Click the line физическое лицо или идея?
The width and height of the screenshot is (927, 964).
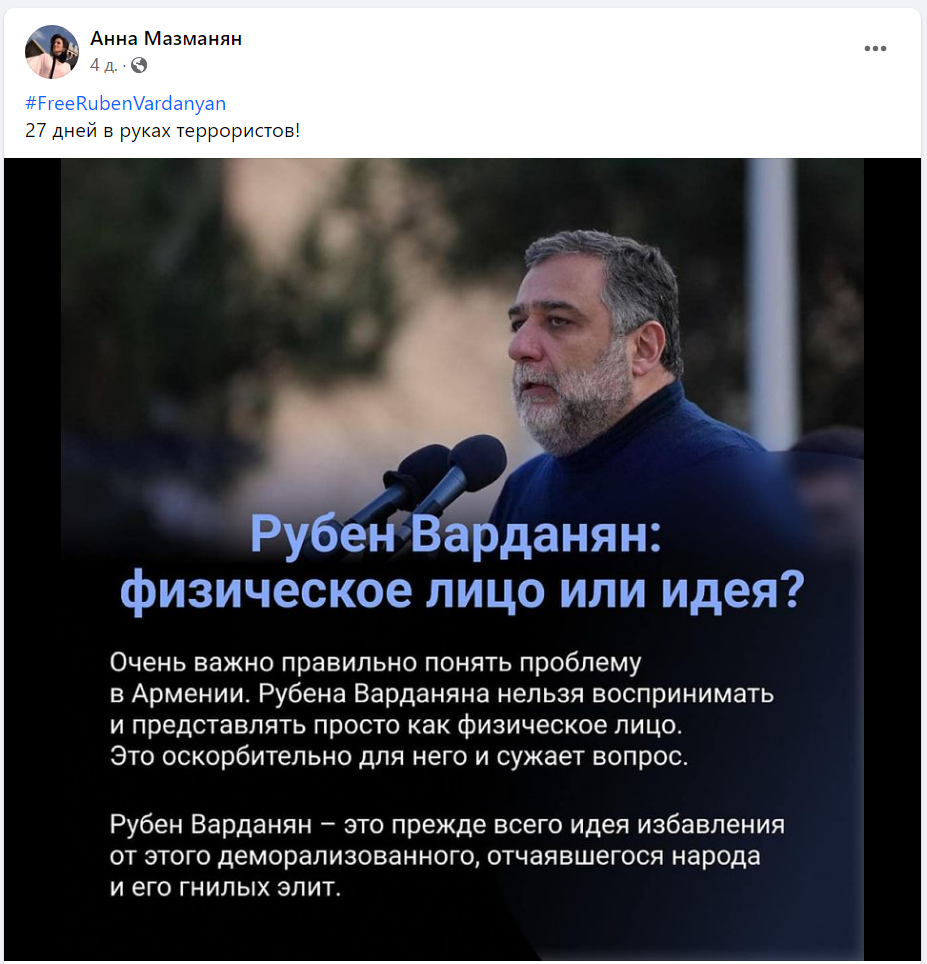pos(462,591)
